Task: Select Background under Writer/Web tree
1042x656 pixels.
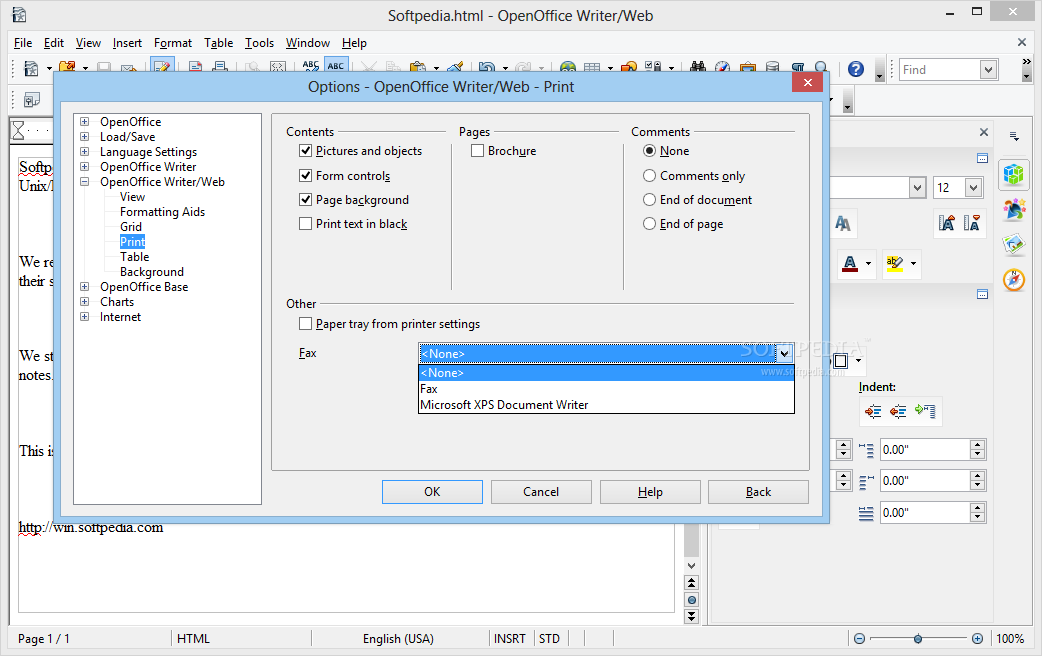Action: [152, 272]
